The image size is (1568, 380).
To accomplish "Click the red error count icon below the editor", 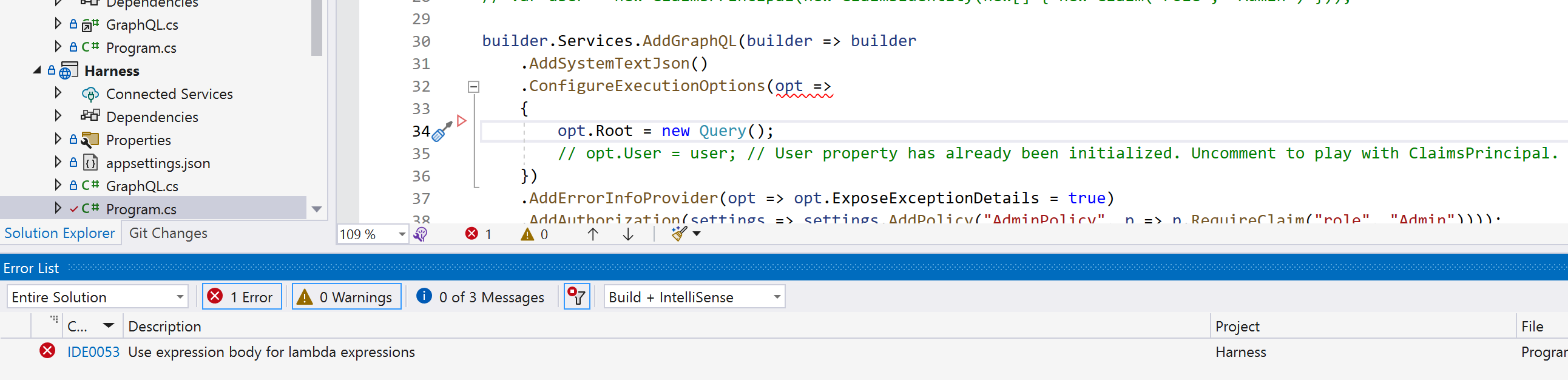I will pyautogui.click(x=471, y=234).
